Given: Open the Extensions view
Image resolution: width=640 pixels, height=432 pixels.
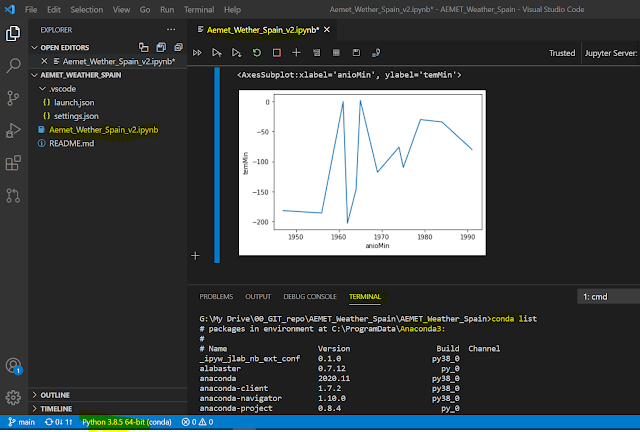Looking at the screenshot, I should coord(13,163).
